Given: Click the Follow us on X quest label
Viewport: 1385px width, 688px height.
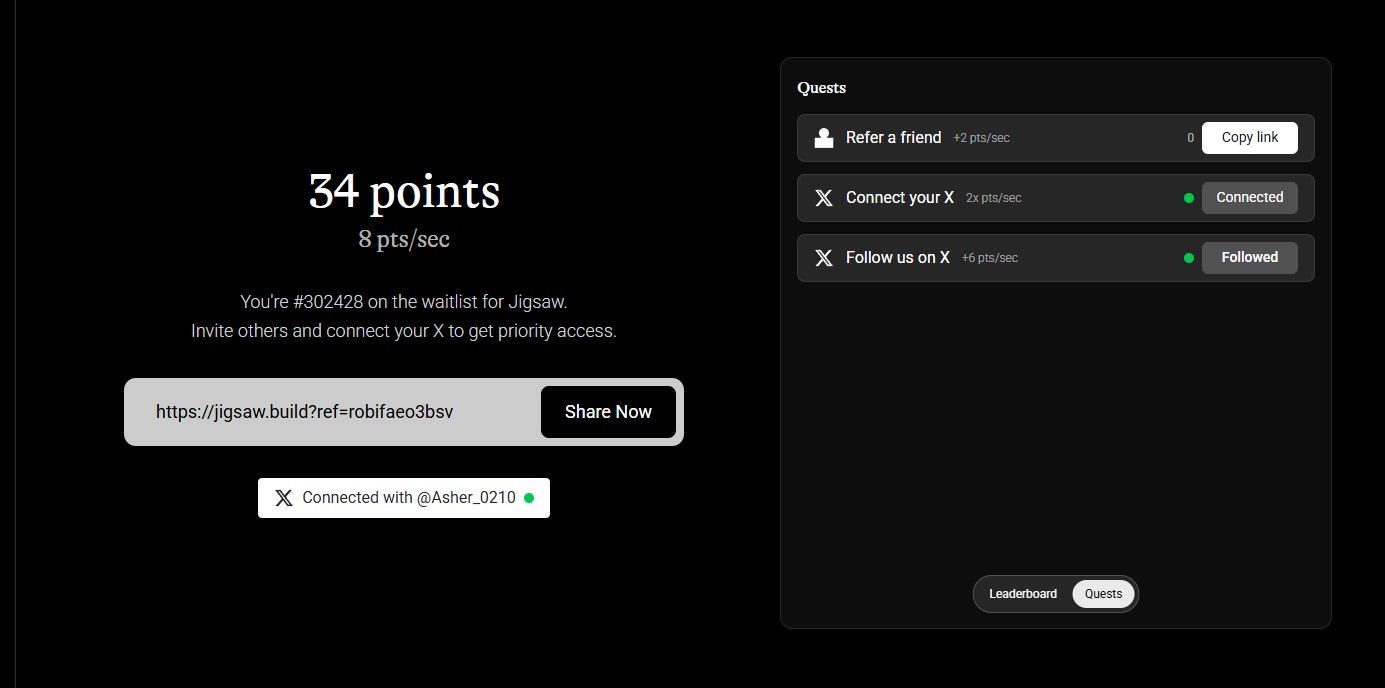Looking at the screenshot, I should 897,258.
